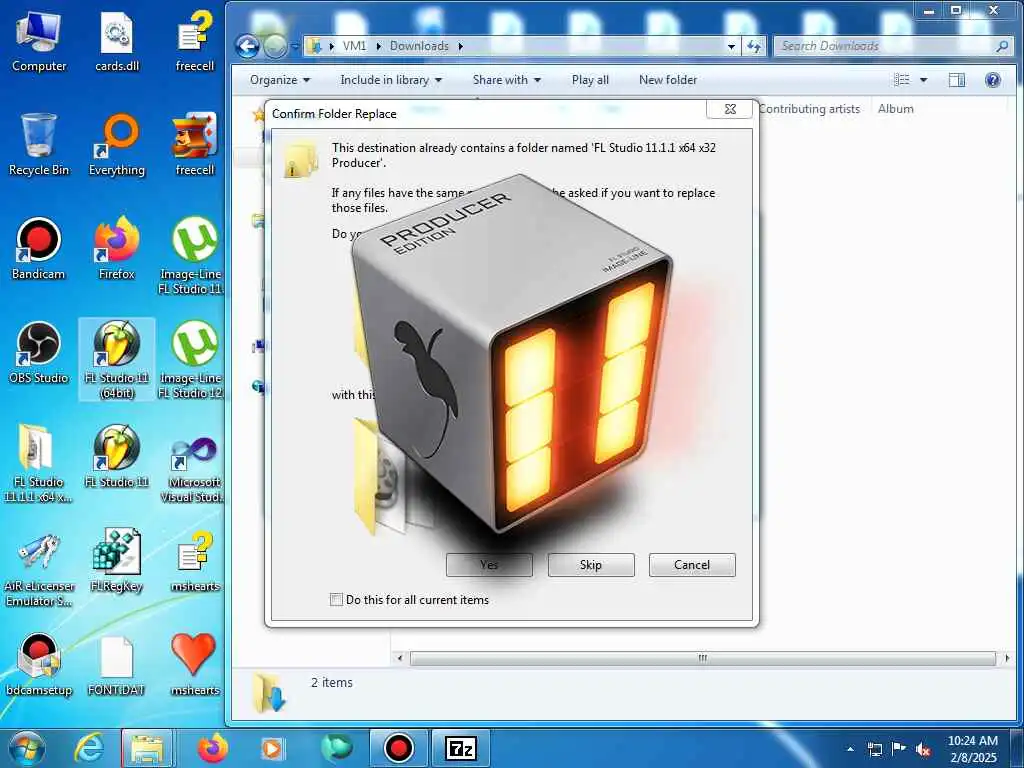The height and width of the screenshot is (768, 1024).
Task: Select the Firefox desktop shortcut
Action: click(x=117, y=249)
